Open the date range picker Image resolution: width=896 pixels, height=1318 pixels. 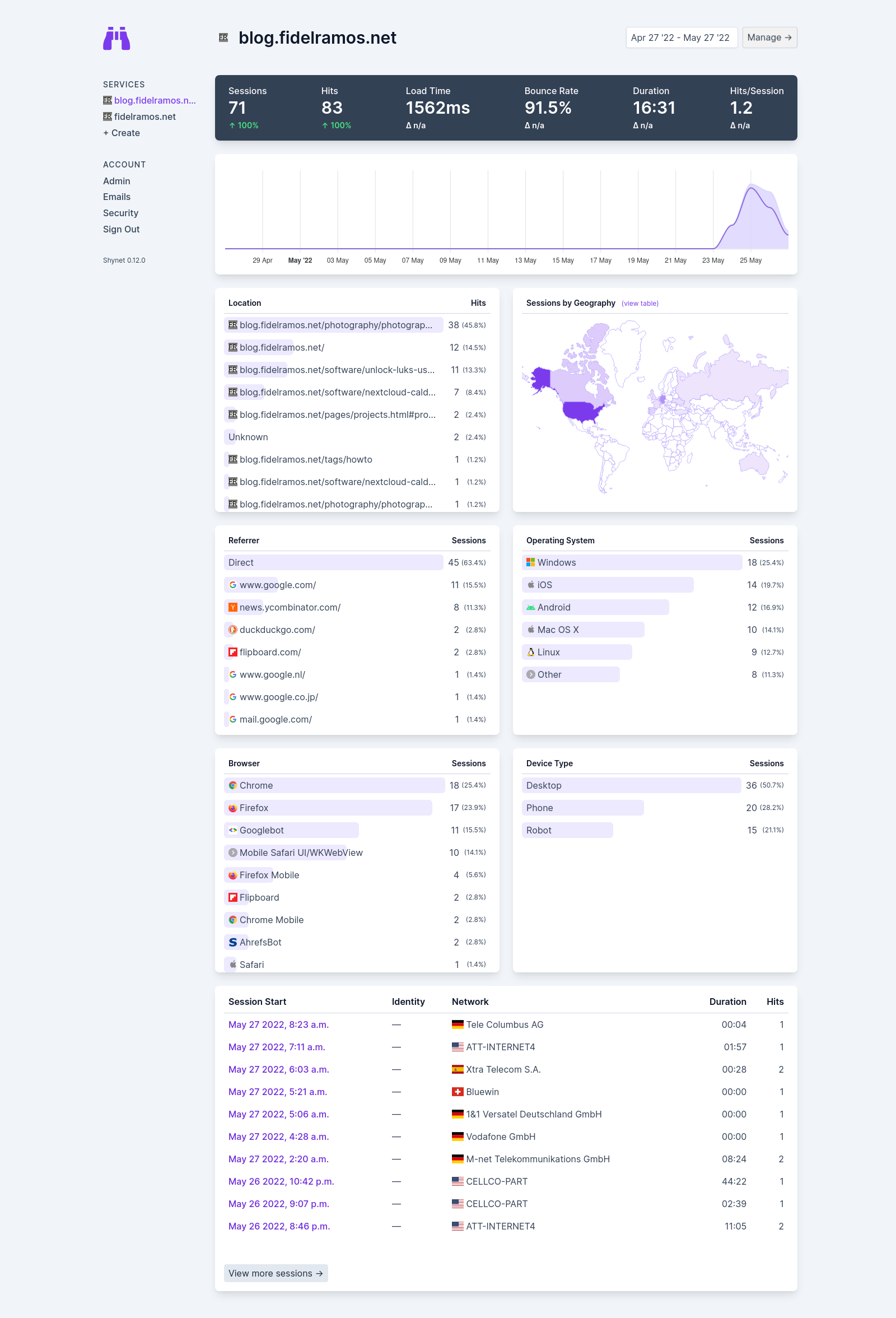point(680,38)
